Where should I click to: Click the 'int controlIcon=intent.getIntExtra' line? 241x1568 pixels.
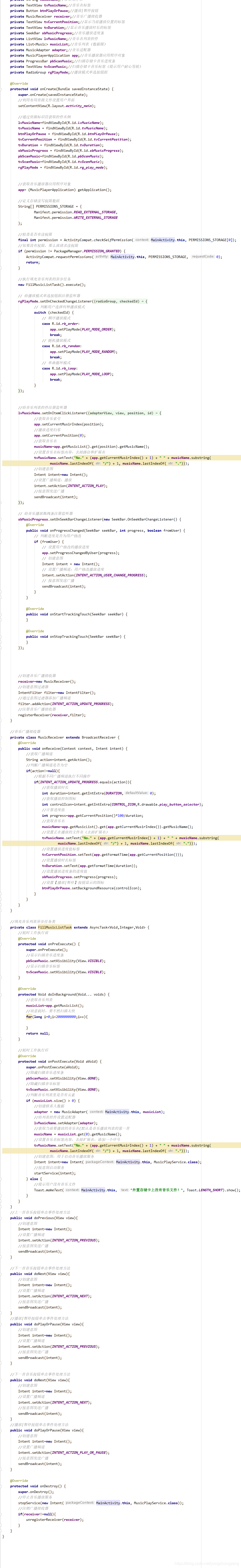[x=122, y=804]
